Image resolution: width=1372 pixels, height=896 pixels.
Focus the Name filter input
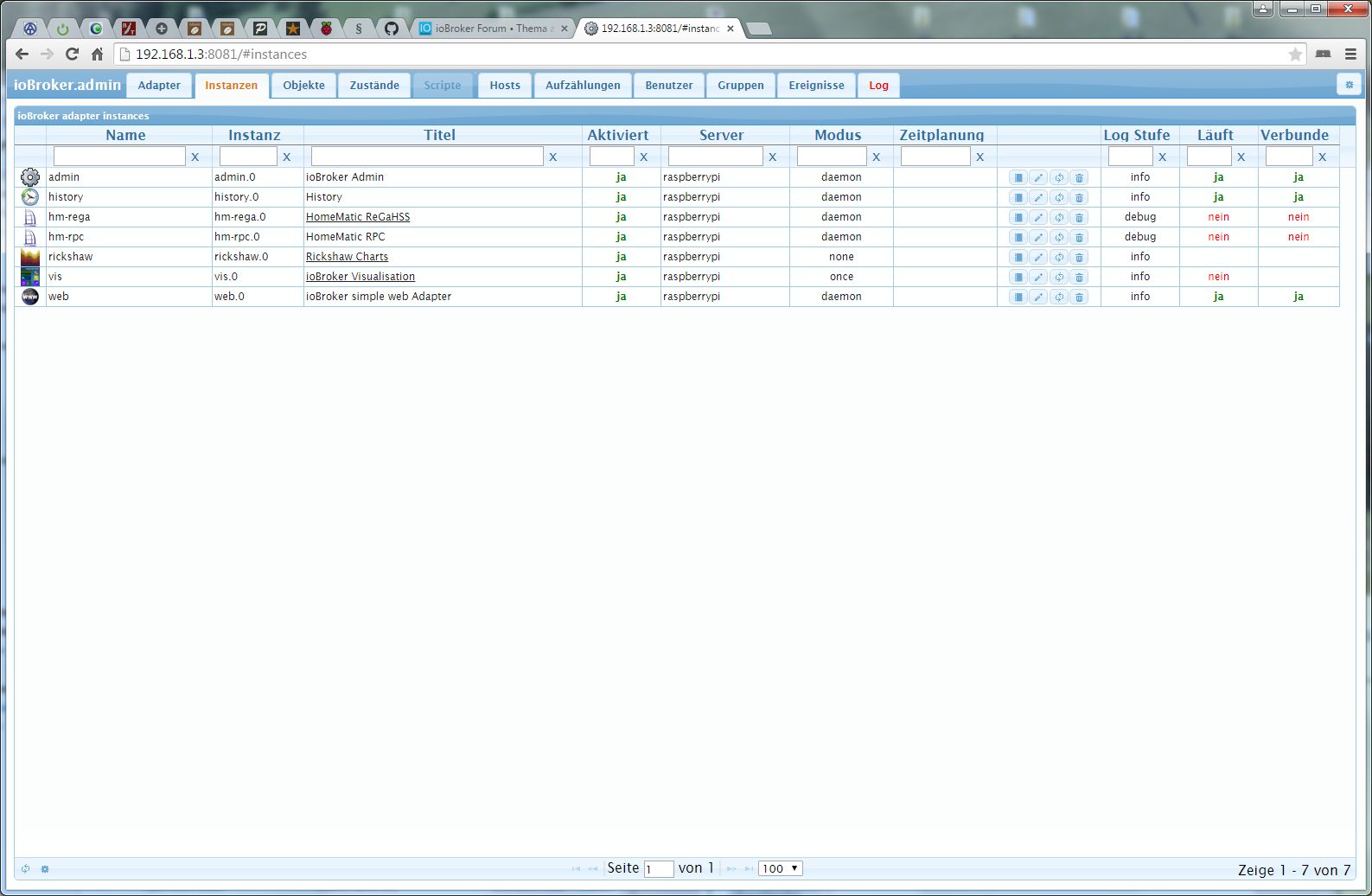click(119, 156)
